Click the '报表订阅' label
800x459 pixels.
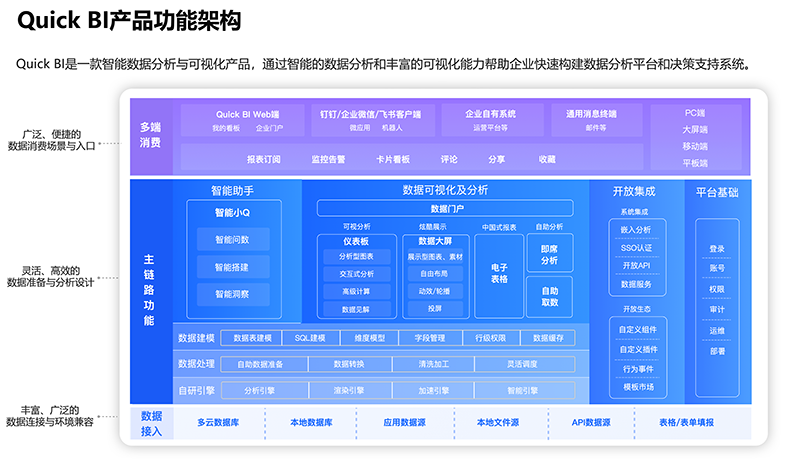264,160
